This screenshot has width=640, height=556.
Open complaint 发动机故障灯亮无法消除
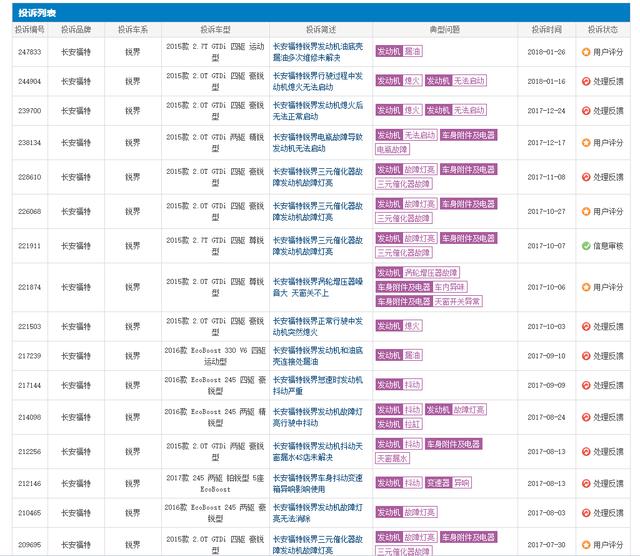coord(318,513)
